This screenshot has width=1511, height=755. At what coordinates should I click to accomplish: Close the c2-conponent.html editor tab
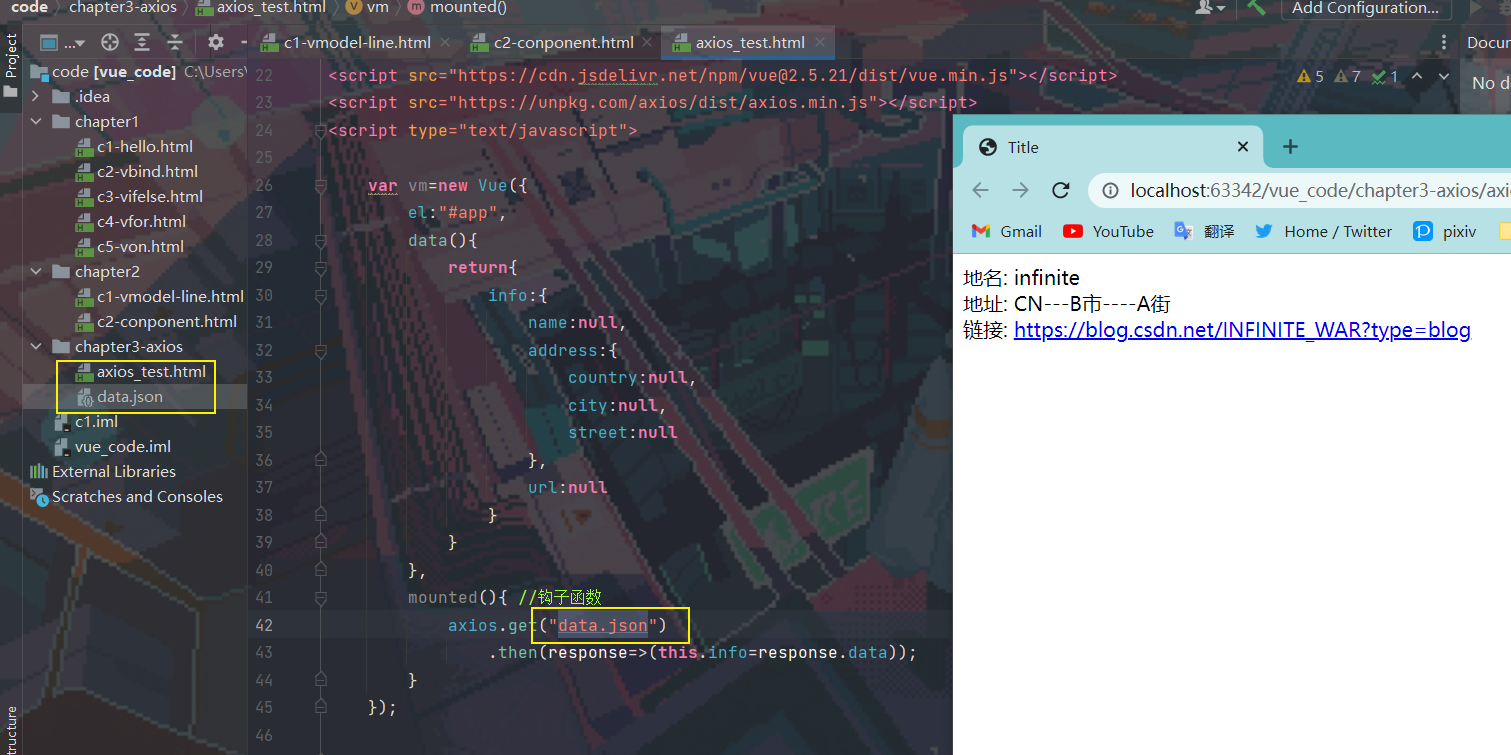(648, 43)
